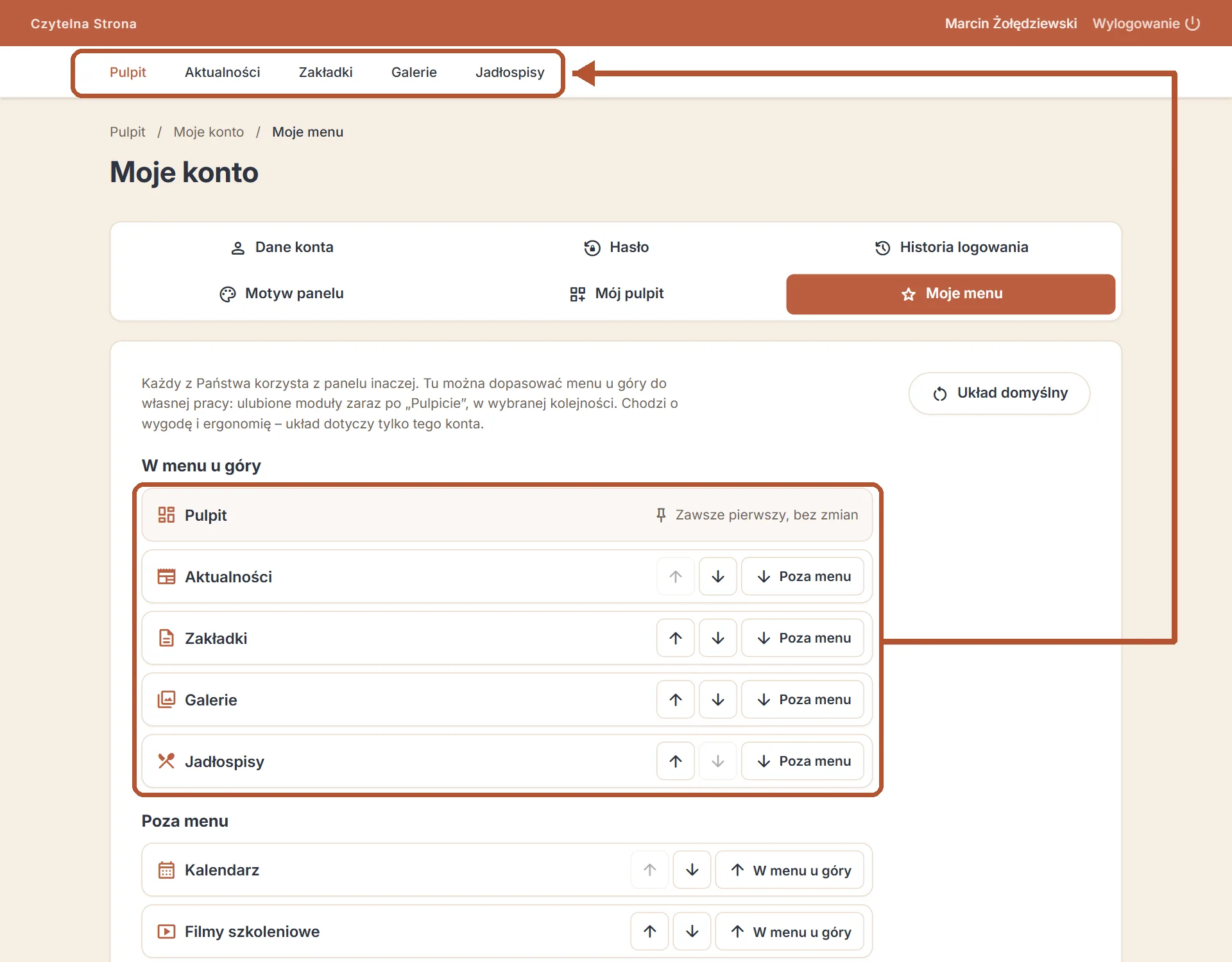Open Zakładki in the top navigation
The height and width of the screenshot is (962, 1232).
326,72
